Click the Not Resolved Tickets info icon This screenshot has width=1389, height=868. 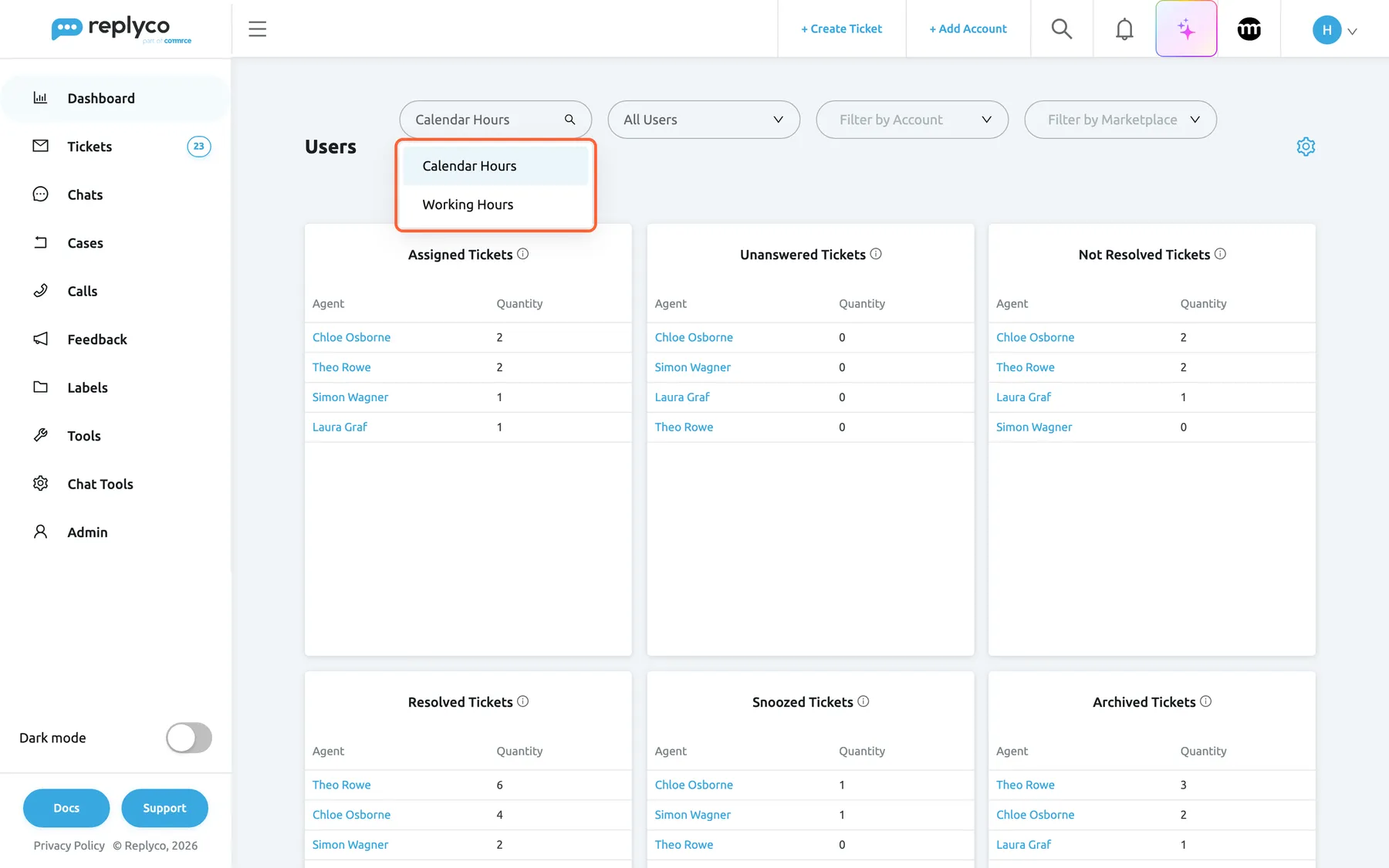click(1220, 254)
